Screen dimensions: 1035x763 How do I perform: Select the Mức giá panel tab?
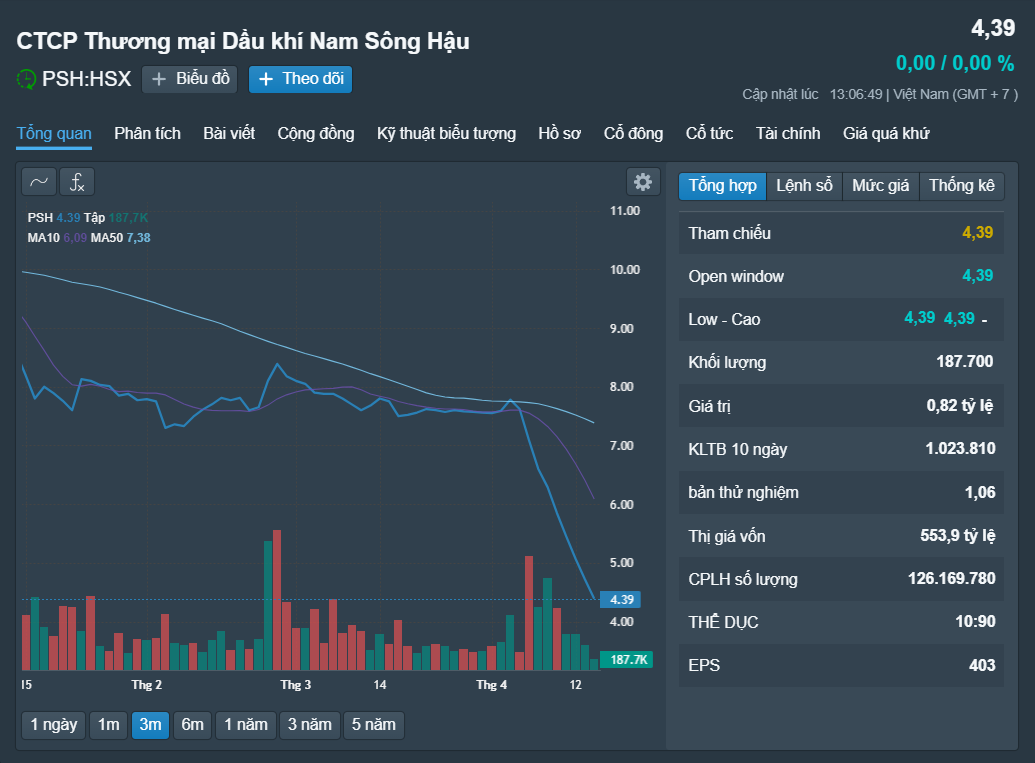pos(881,186)
